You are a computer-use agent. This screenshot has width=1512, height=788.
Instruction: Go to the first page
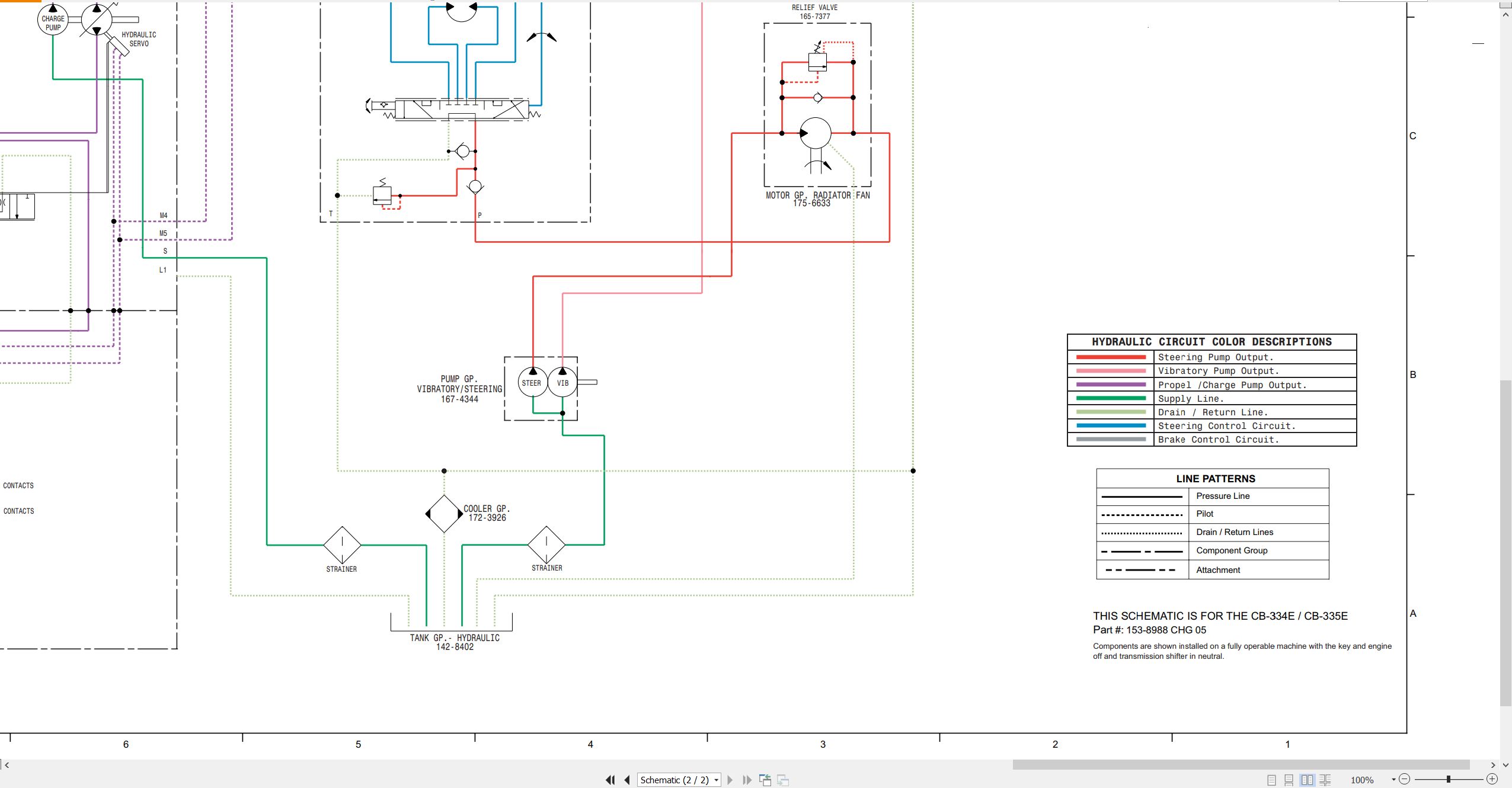click(610, 780)
